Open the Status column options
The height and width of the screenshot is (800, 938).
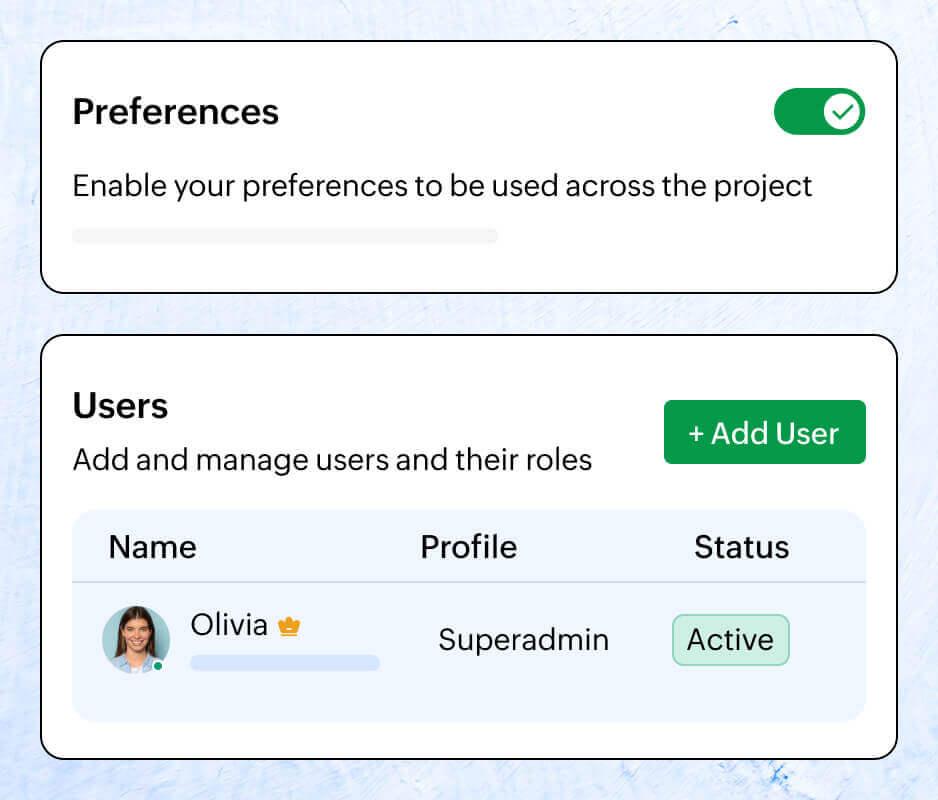[x=742, y=547]
